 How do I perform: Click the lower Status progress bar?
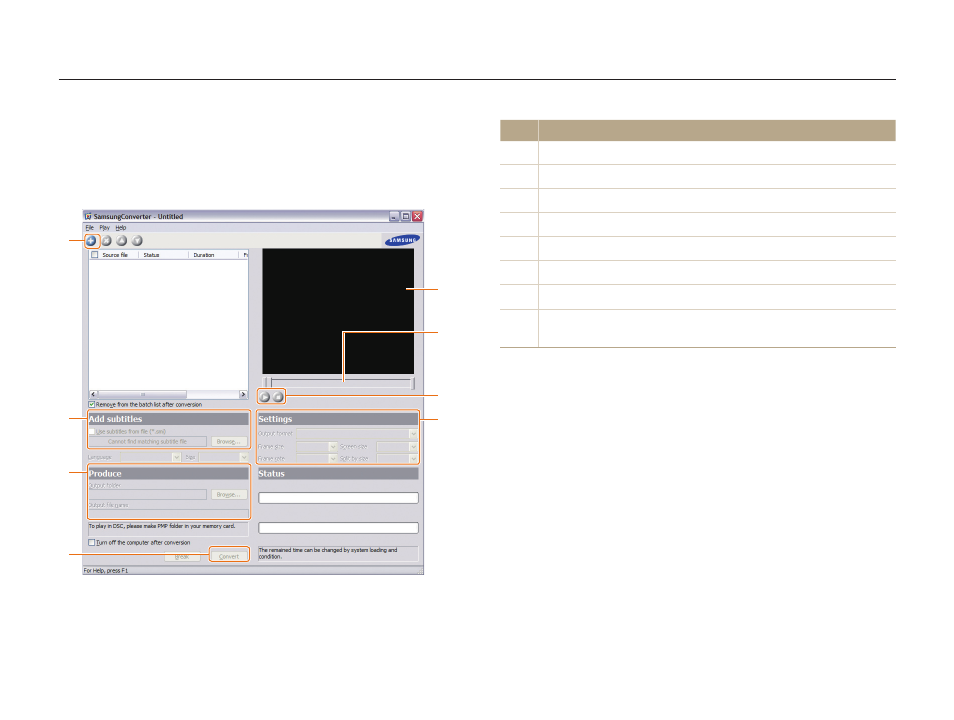pos(338,528)
